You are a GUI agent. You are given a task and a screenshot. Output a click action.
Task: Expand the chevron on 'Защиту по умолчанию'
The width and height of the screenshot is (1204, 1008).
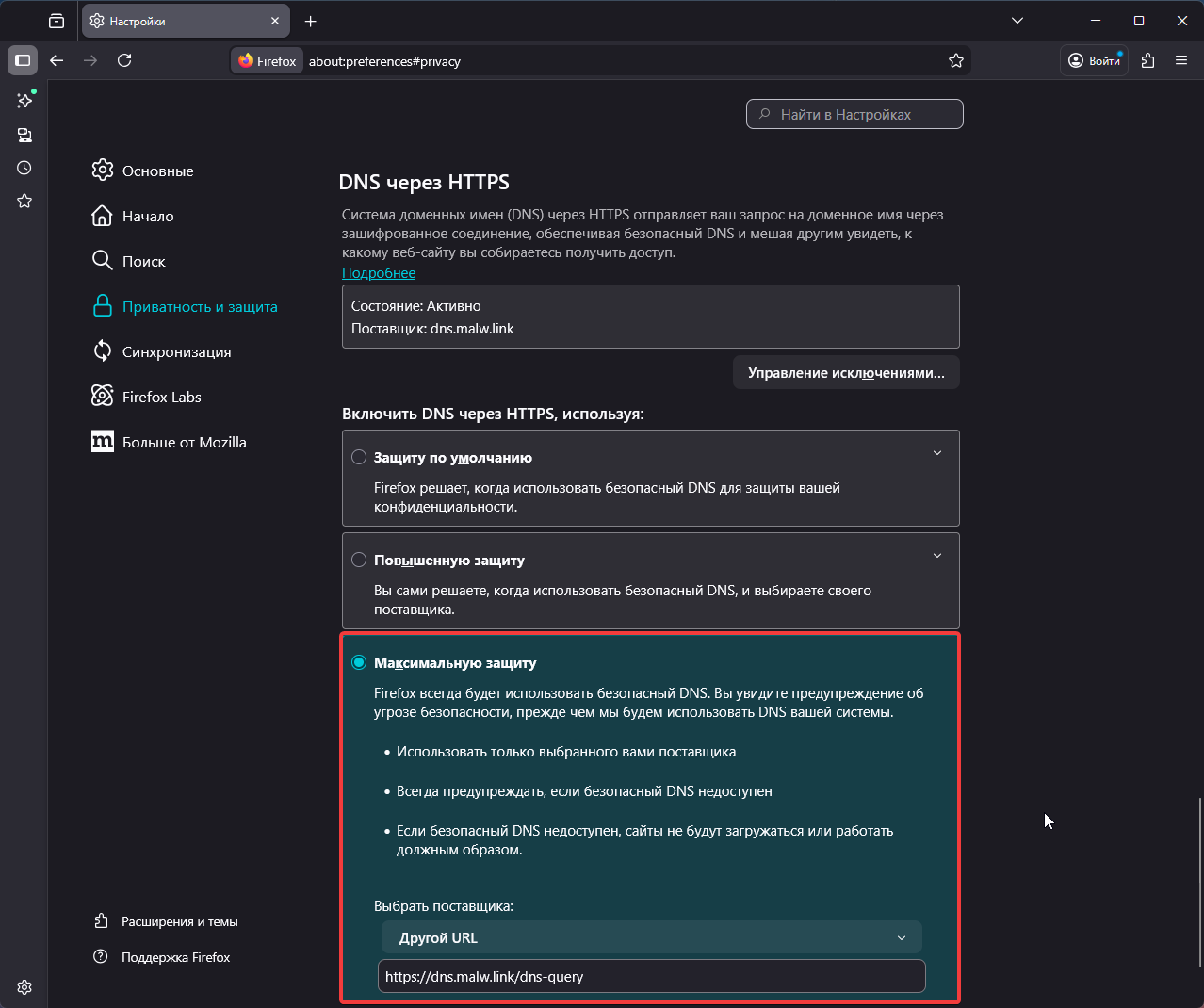tap(937, 452)
